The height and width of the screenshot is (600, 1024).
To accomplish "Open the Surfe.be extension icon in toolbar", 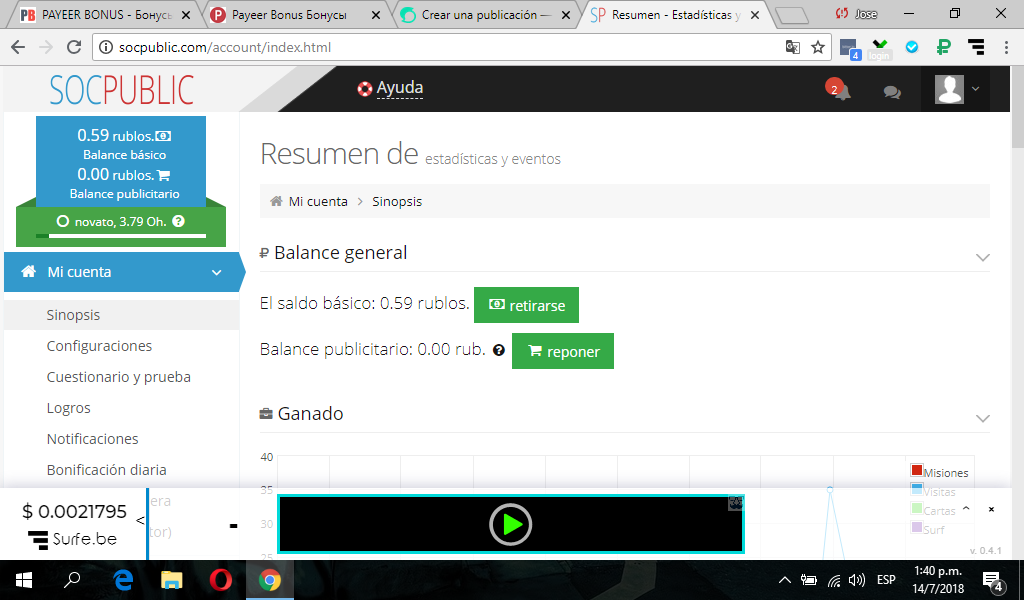I will click(976, 47).
